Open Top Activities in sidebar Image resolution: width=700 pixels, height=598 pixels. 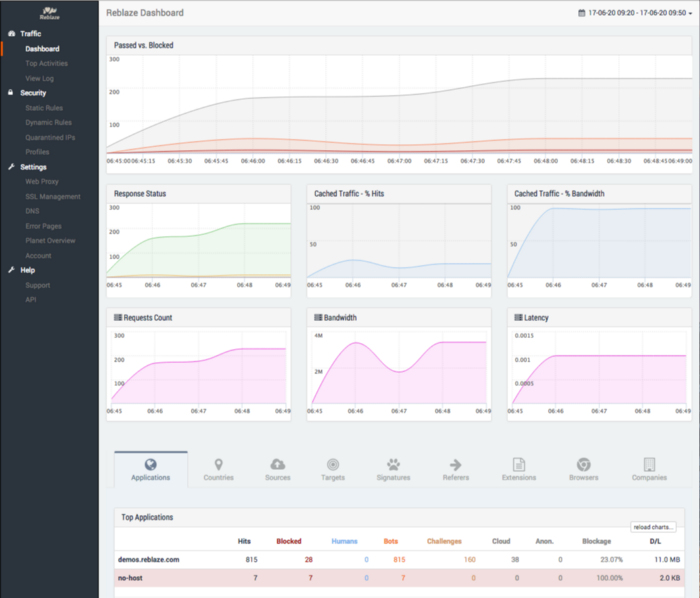coord(46,63)
